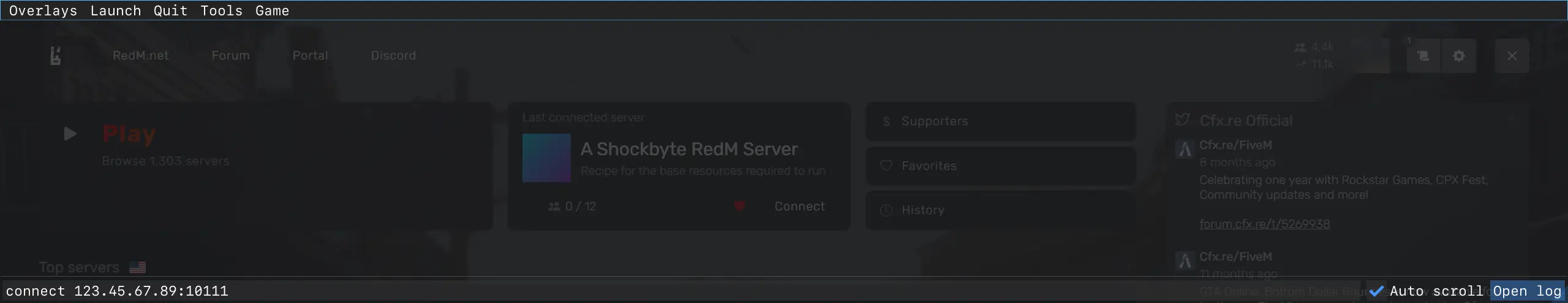Click Browse 1,303 servers text
This screenshot has width=1568, height=303.
pos(165,161)
